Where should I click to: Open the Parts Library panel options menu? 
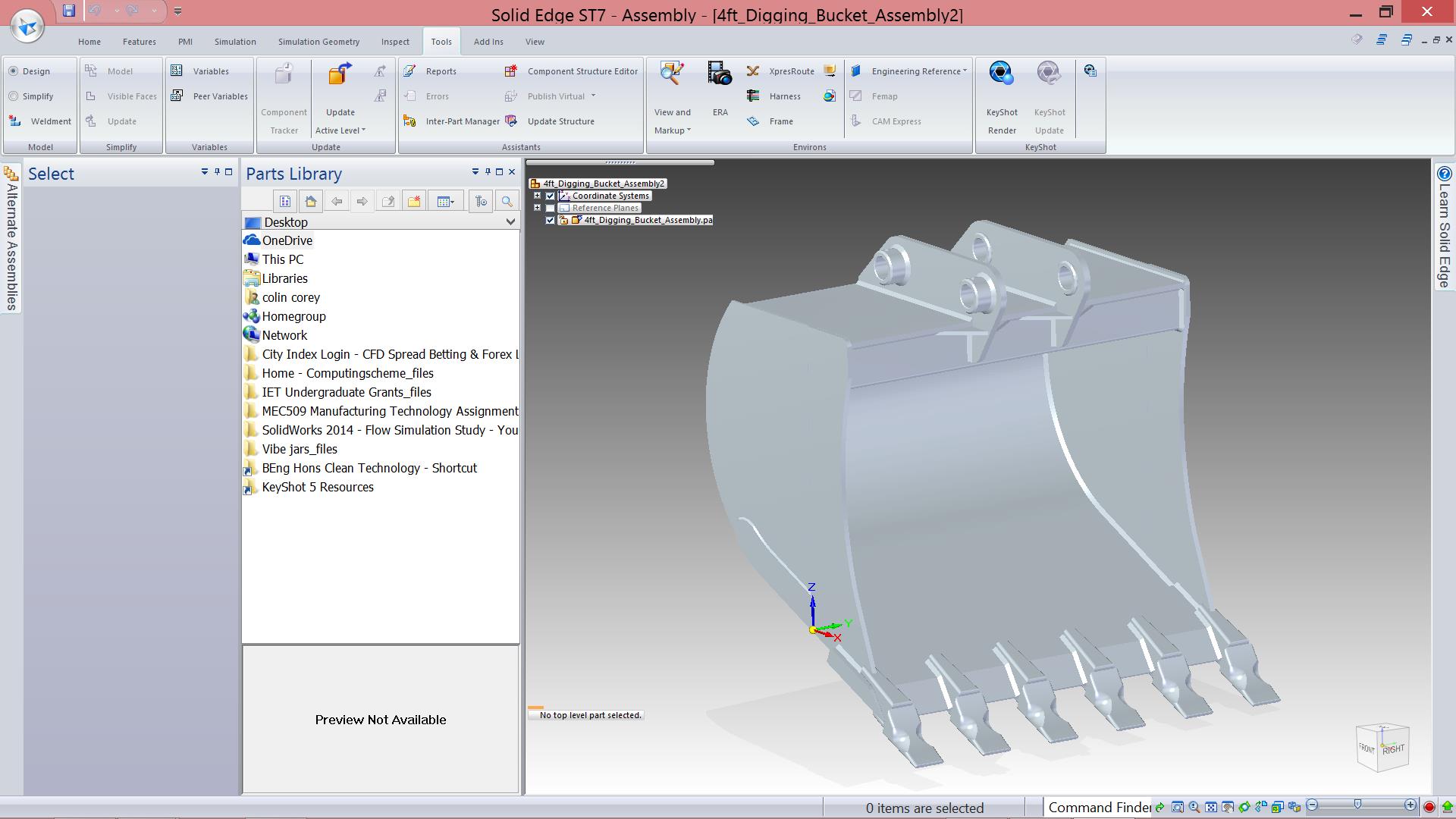point(475,172)
